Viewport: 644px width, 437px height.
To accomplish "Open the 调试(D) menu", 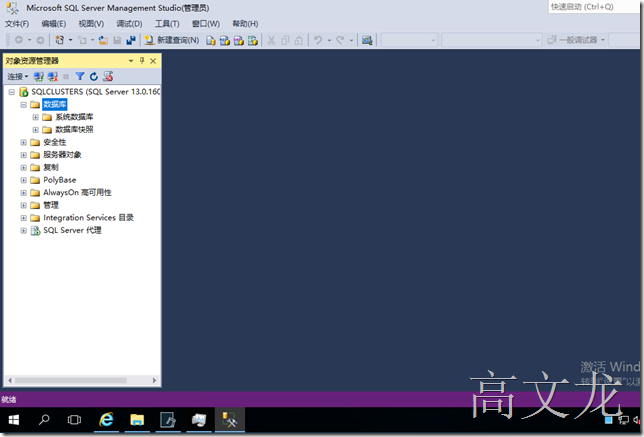I will point(129,24).
